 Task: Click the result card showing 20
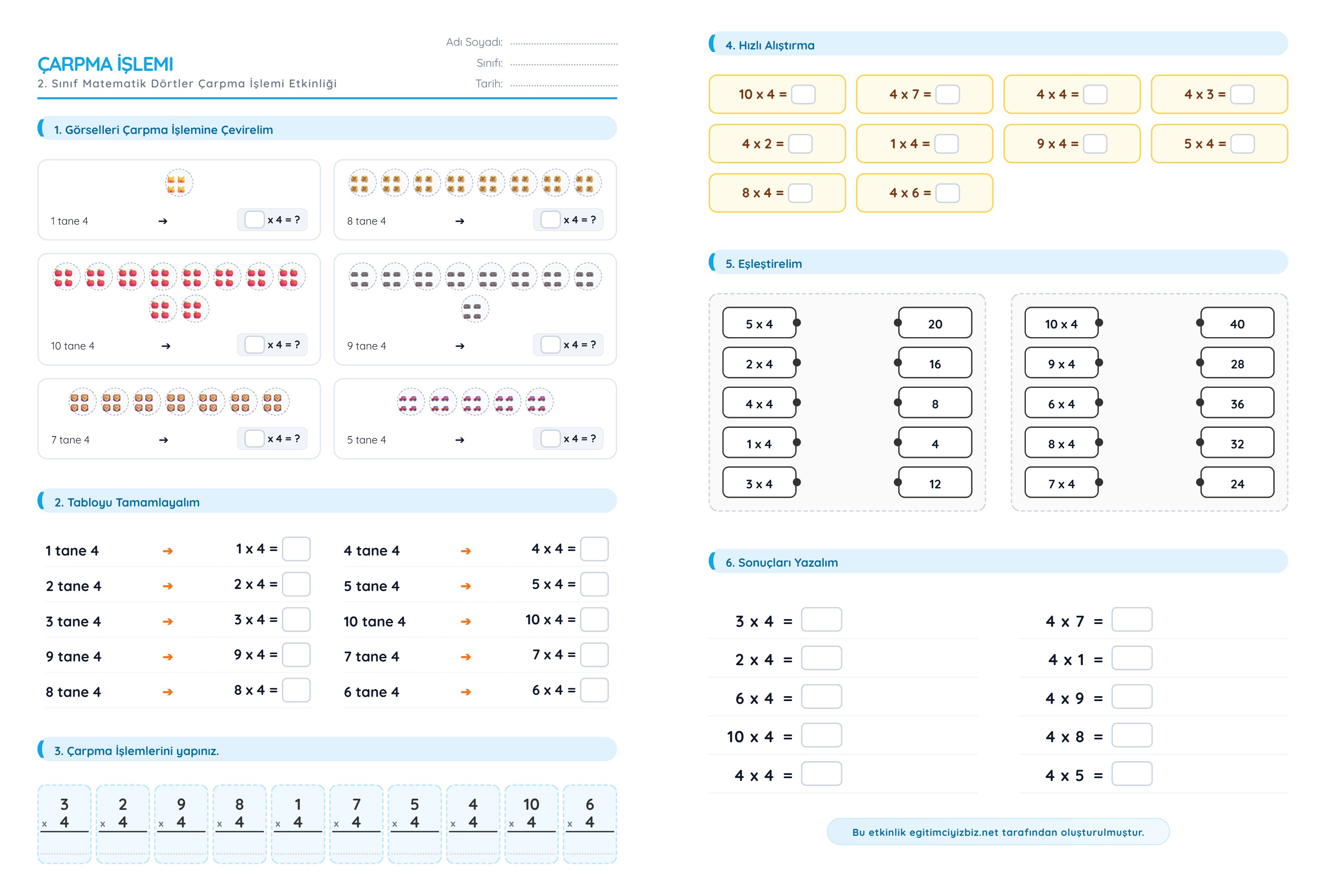(935, 324)
